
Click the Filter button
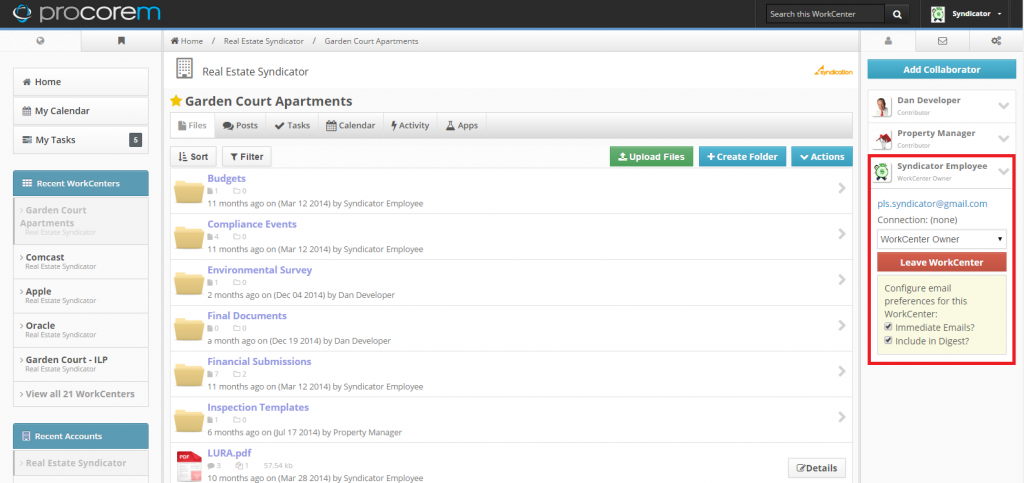click(x=247, y=157)
